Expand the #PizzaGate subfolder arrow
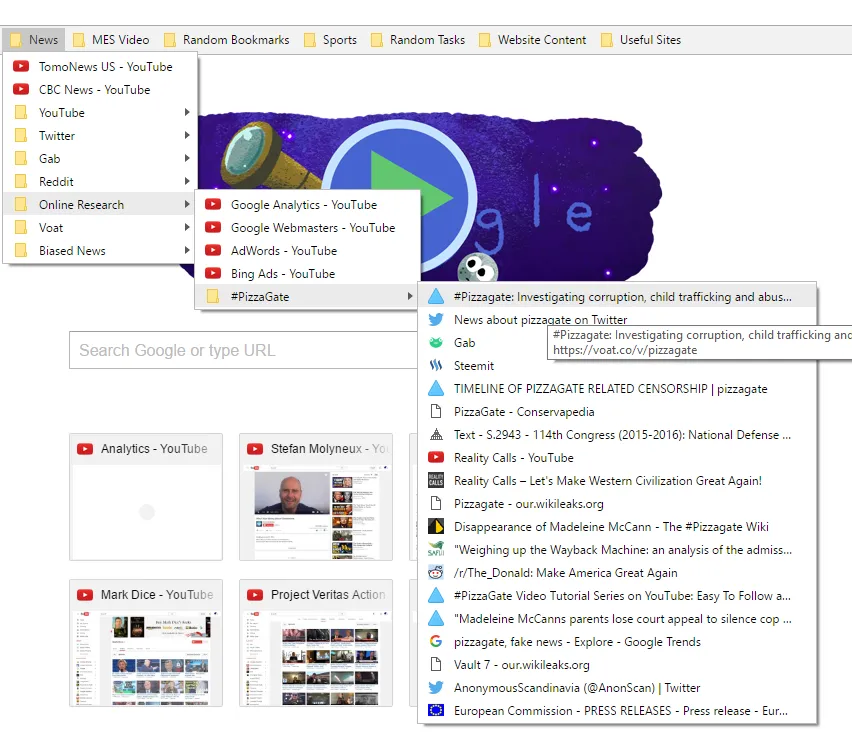This screenshot has height=744, width=852. coord(410,296)
